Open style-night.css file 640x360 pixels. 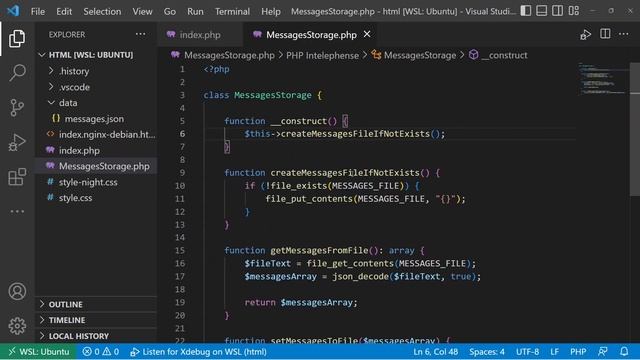96,182
